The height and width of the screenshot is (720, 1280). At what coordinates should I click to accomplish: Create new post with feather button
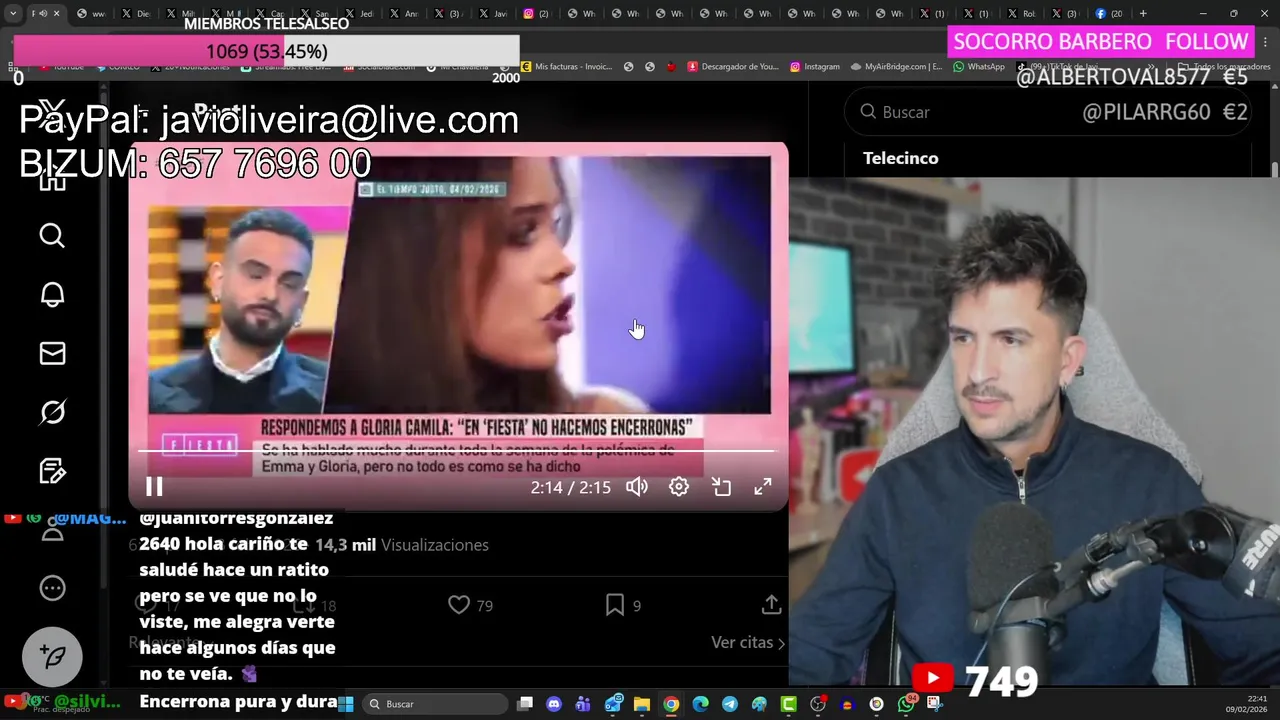click(52, 656)
